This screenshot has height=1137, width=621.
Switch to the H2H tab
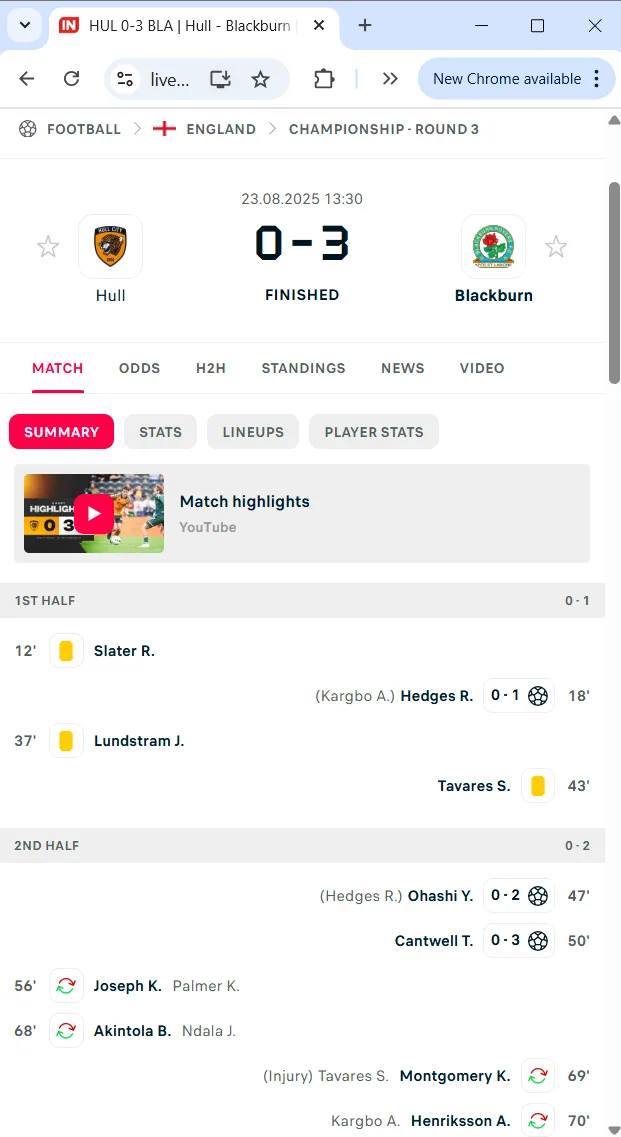pyautogui.click(x=211, y=368)
